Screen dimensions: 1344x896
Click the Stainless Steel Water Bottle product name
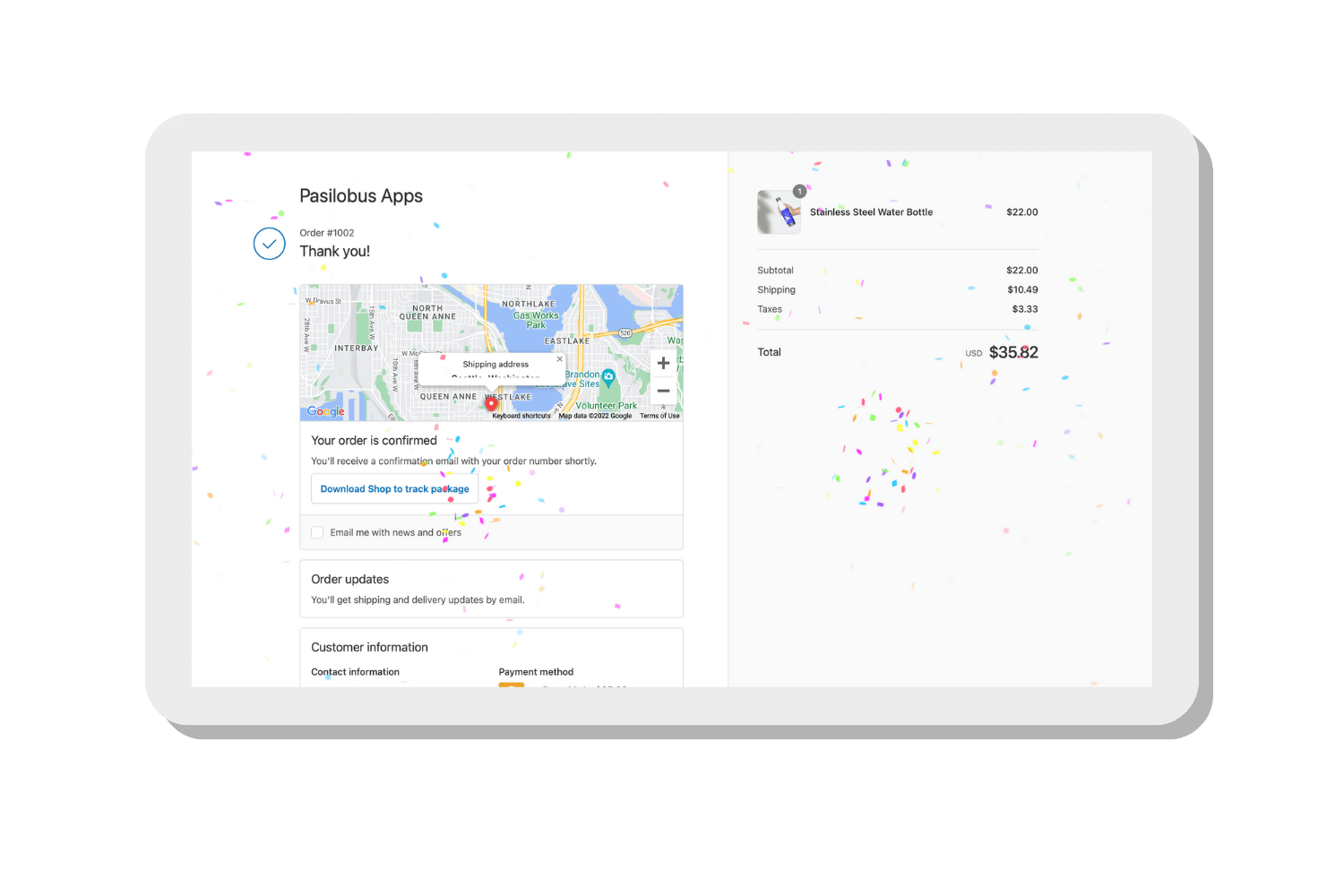[871, 212]
